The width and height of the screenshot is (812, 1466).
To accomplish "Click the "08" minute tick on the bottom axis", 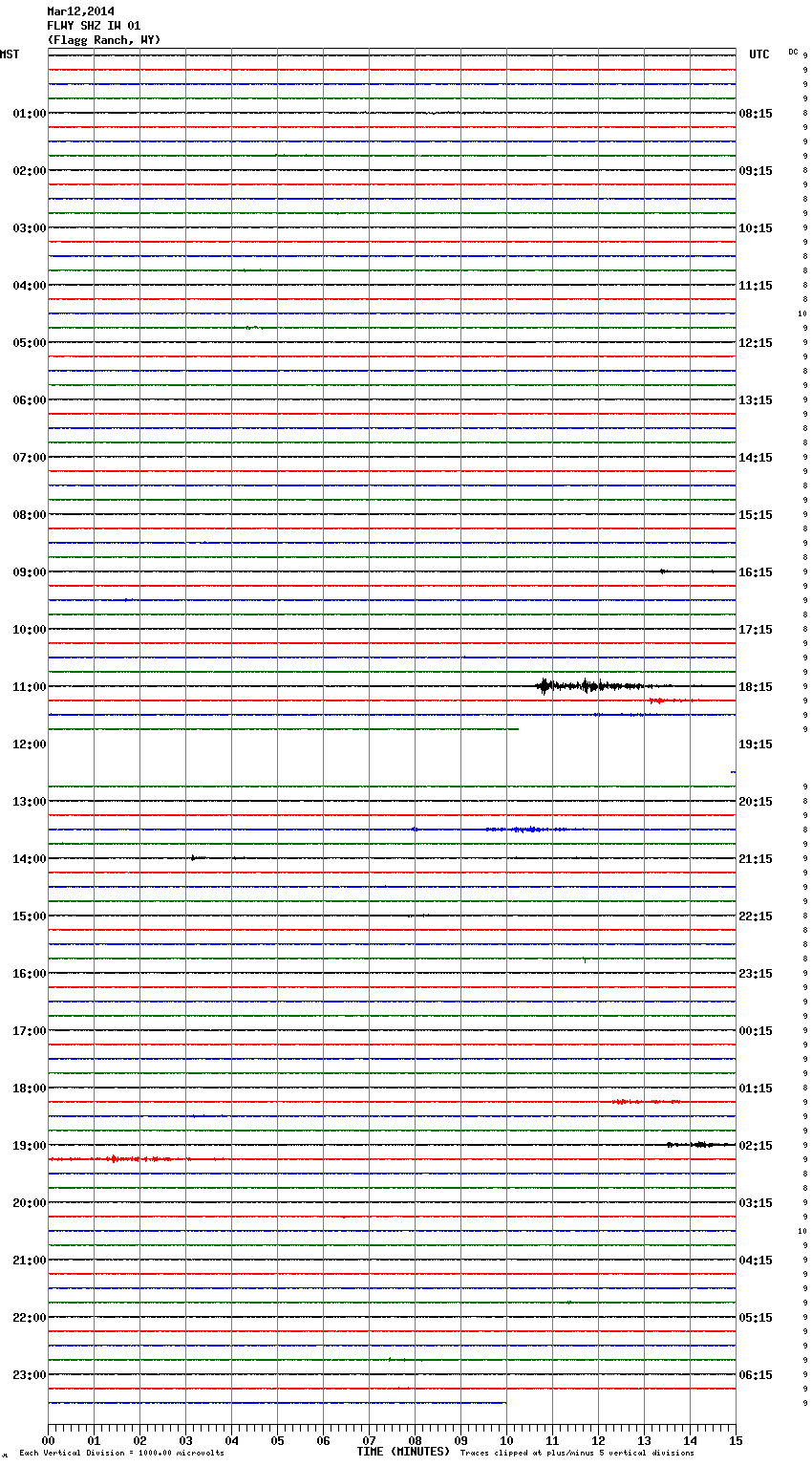I will [x=415, y=1440].
